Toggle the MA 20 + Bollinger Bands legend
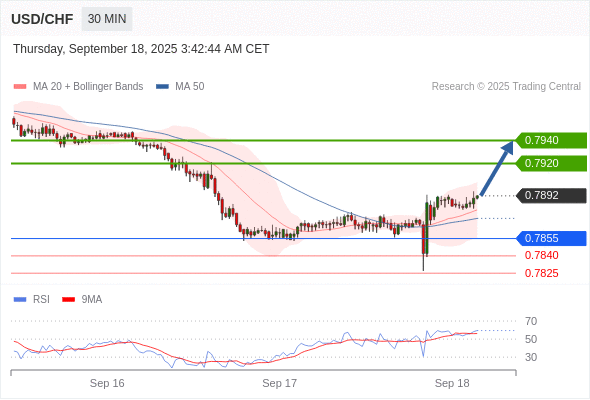Screen dimensions: 590x400 88,87
